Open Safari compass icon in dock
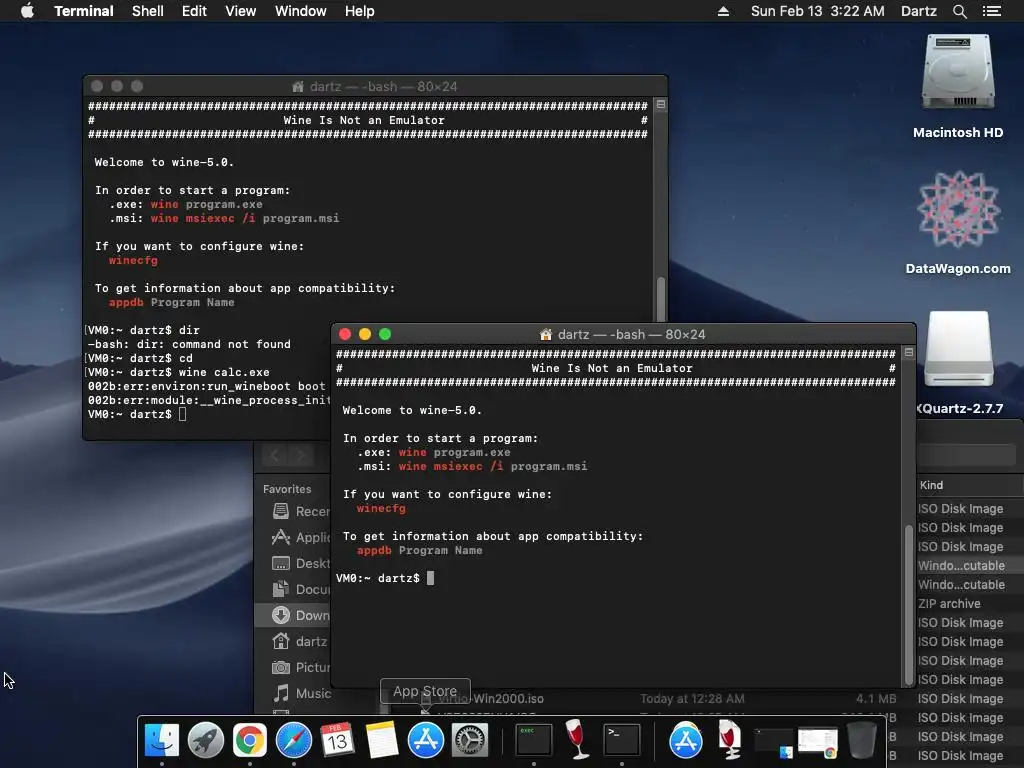 pos(294,740)
